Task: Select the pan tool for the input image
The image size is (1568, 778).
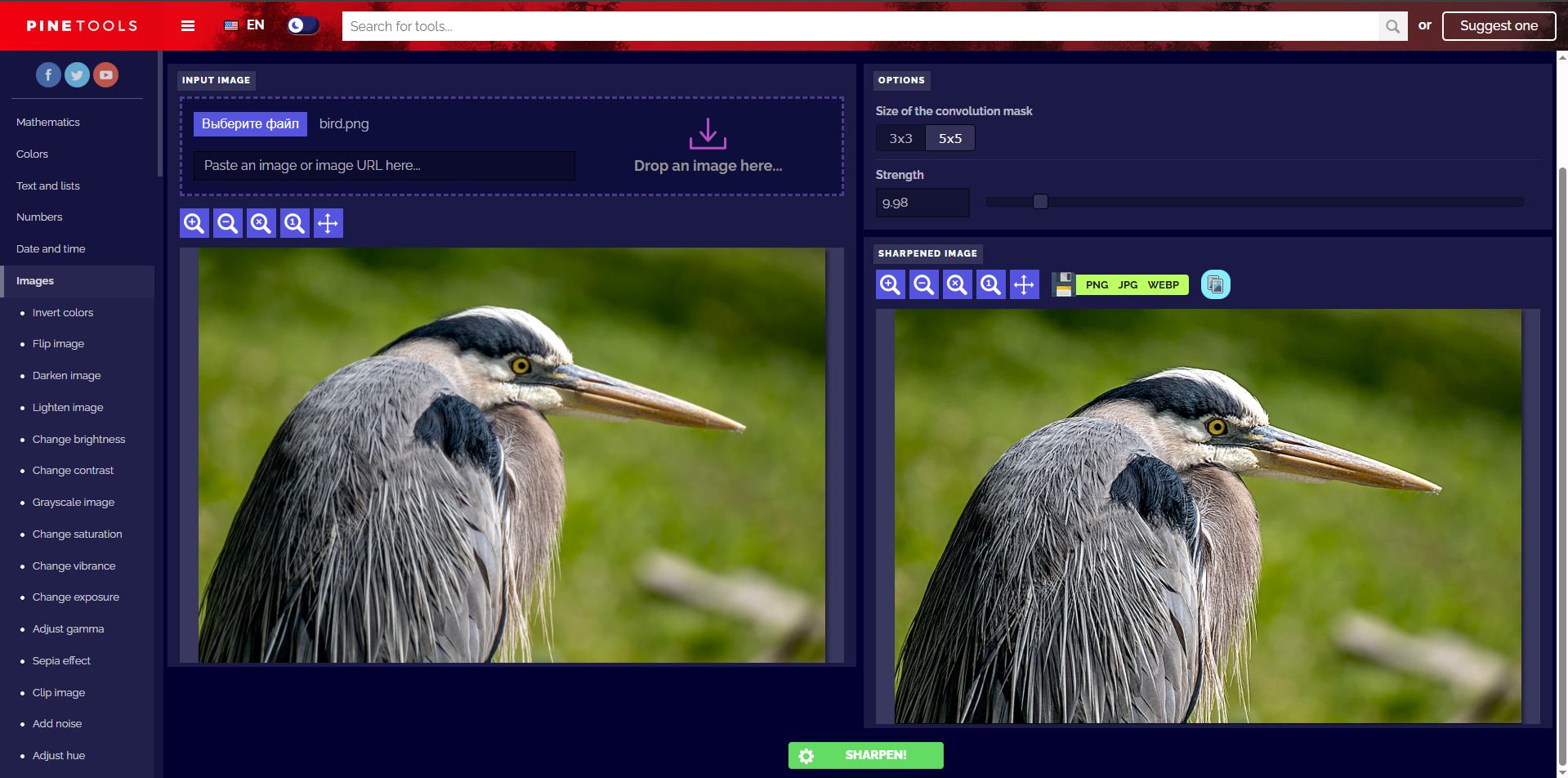Action: (x=328, y=222)
